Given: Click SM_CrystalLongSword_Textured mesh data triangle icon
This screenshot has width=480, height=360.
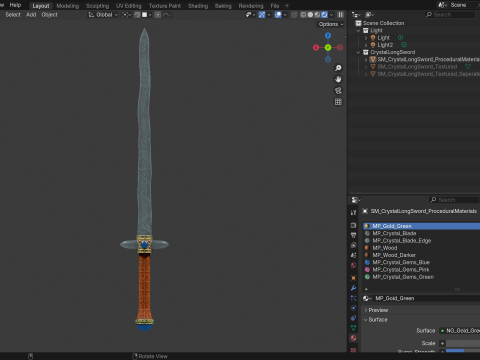Looking at the screenshot, I should pyautogui.click(x=468, y=67).
